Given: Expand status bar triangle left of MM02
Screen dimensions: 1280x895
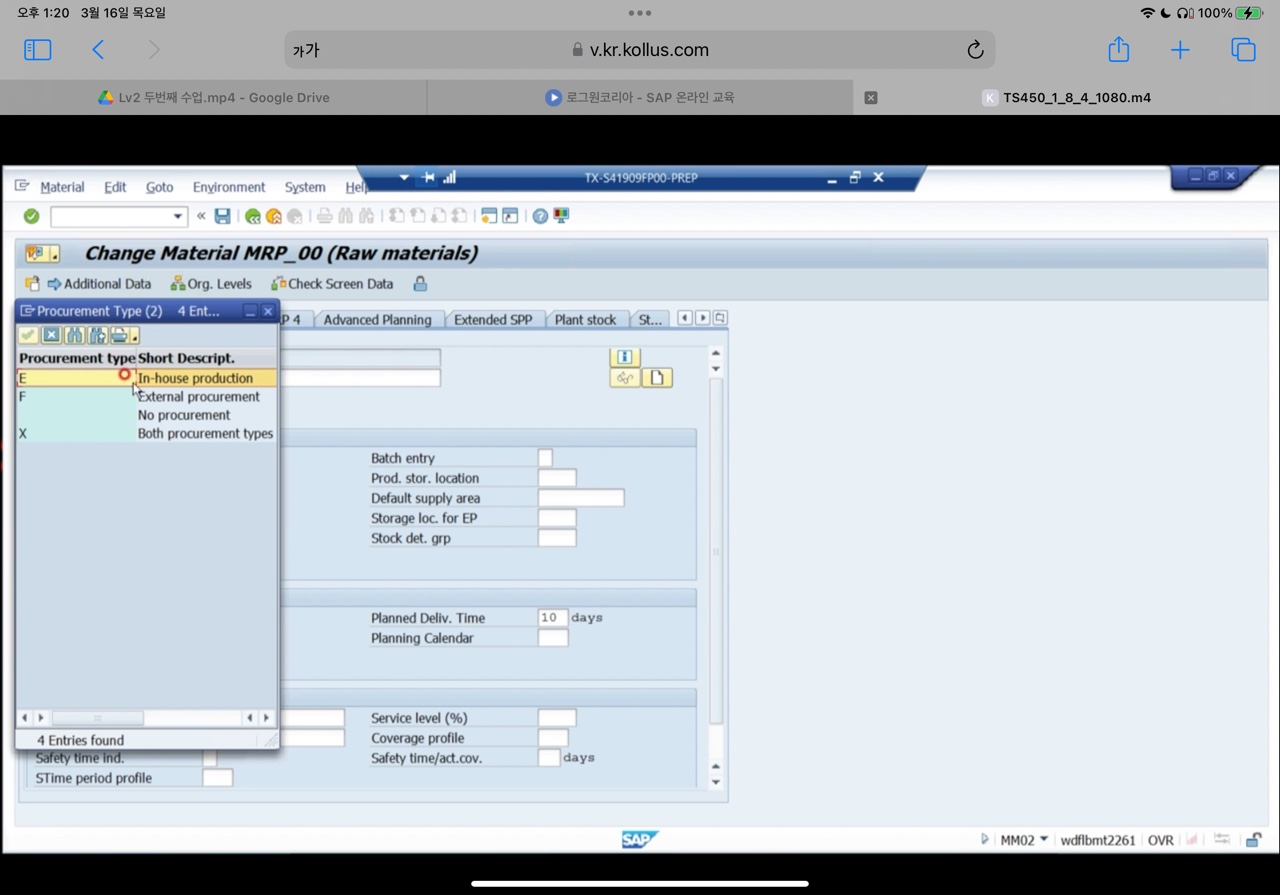Looking at the screenshot, I should pos(985,840).
